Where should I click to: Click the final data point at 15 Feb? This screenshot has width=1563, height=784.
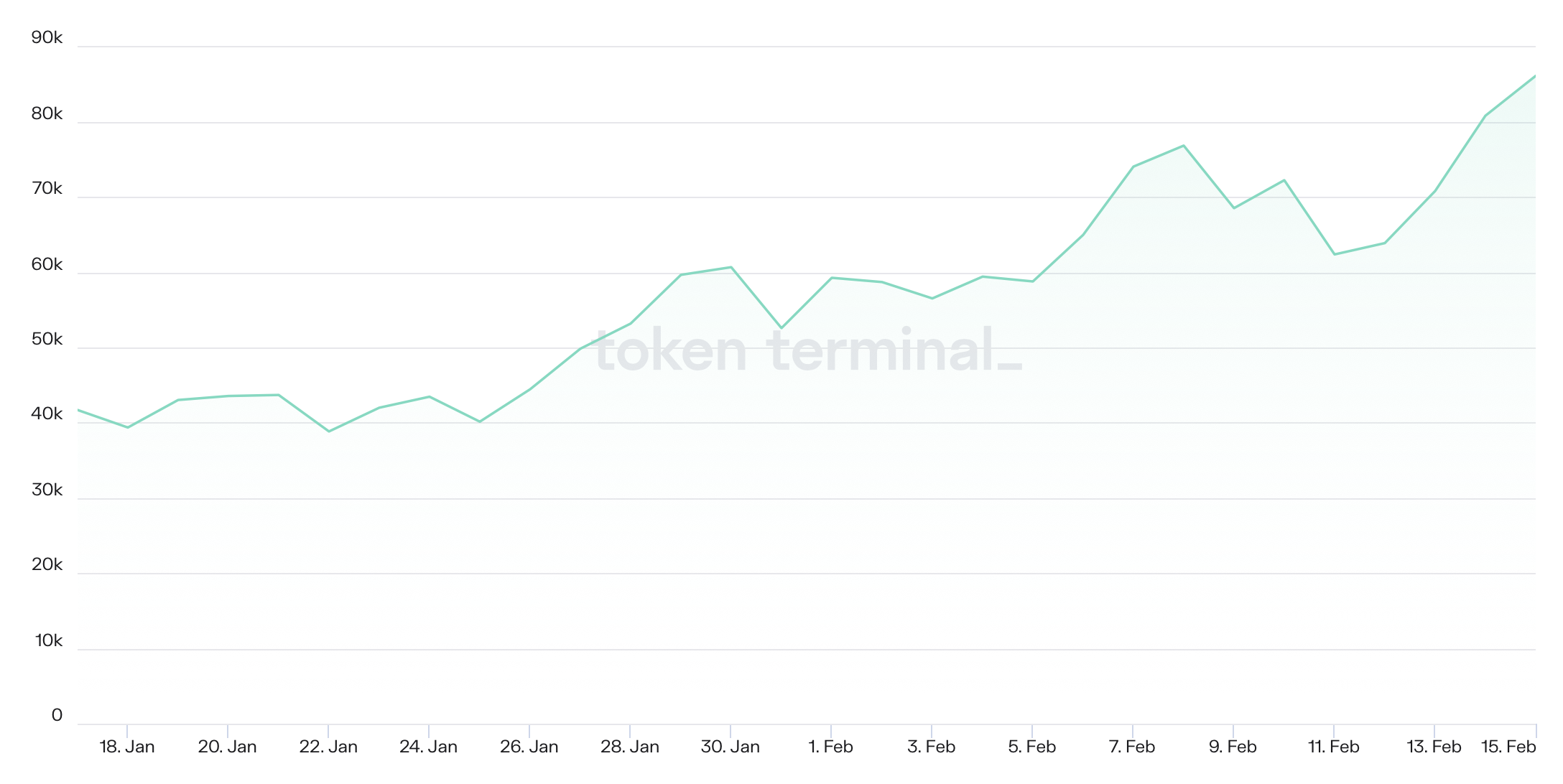(x=1535, y=76)
